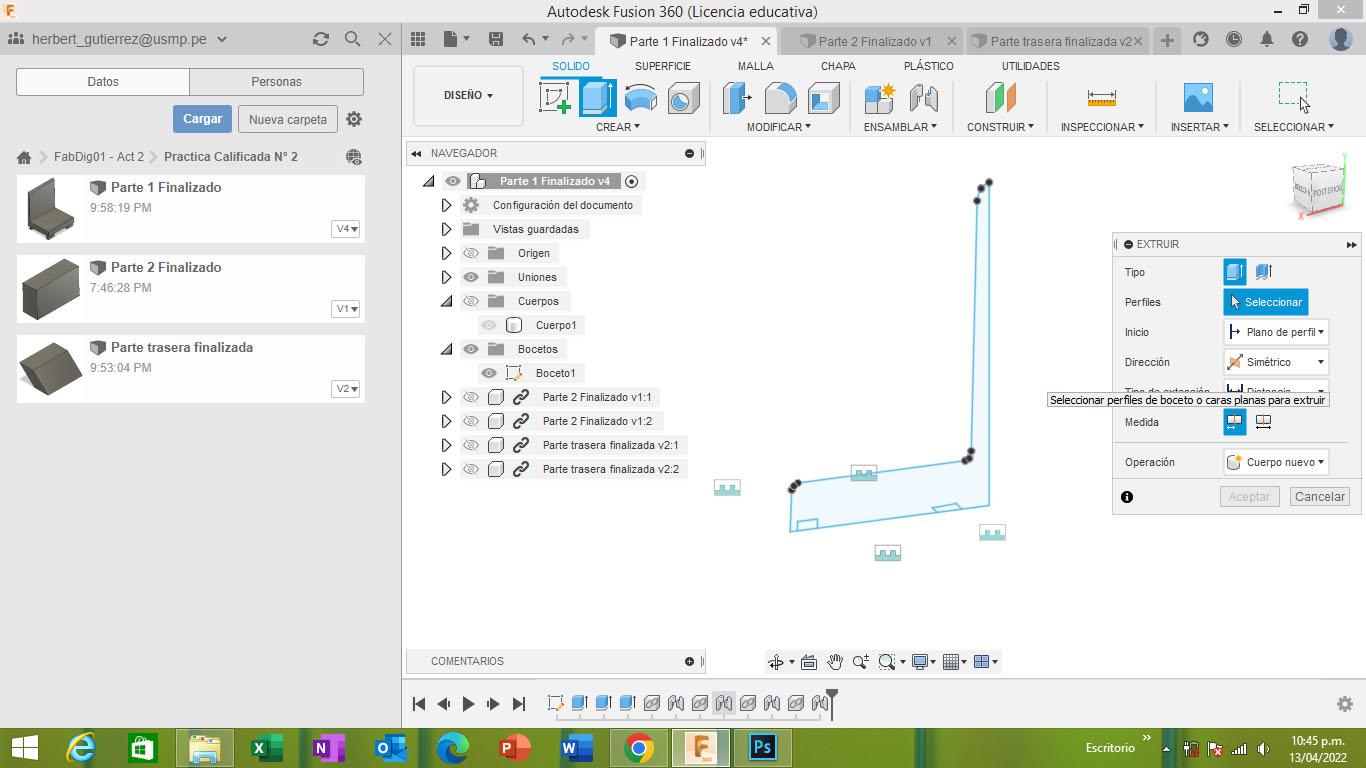Screen dimensions: 1366x768
Task: Open notifications bell icon
Action: pos(1267,39)
